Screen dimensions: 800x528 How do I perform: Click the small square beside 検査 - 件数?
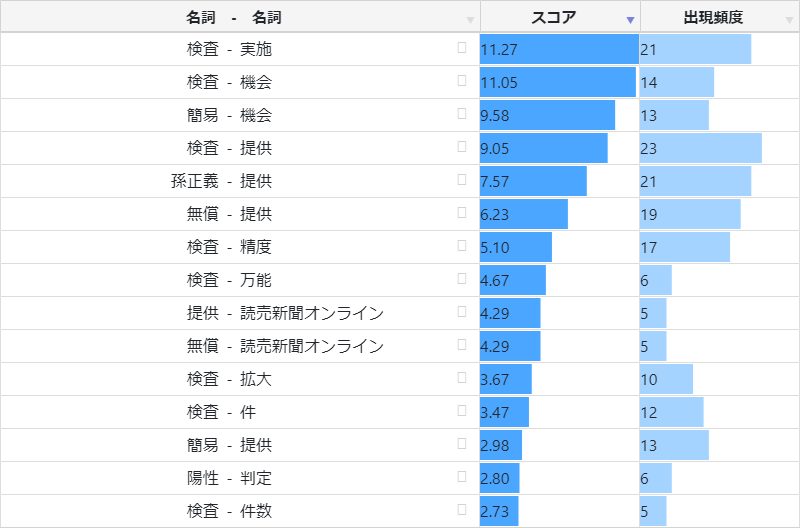[462, 510]
